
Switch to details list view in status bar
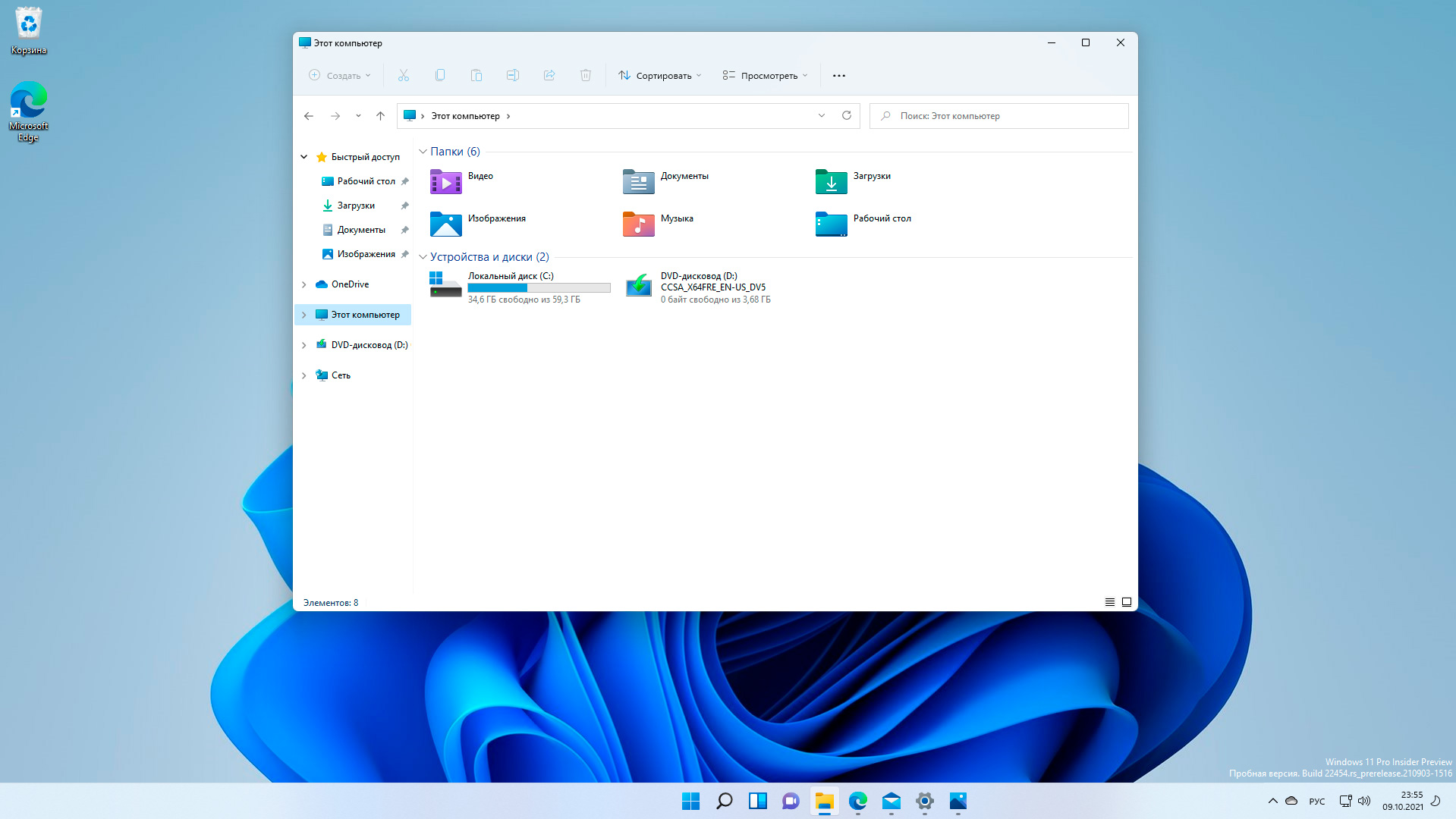click(1109, 602)
